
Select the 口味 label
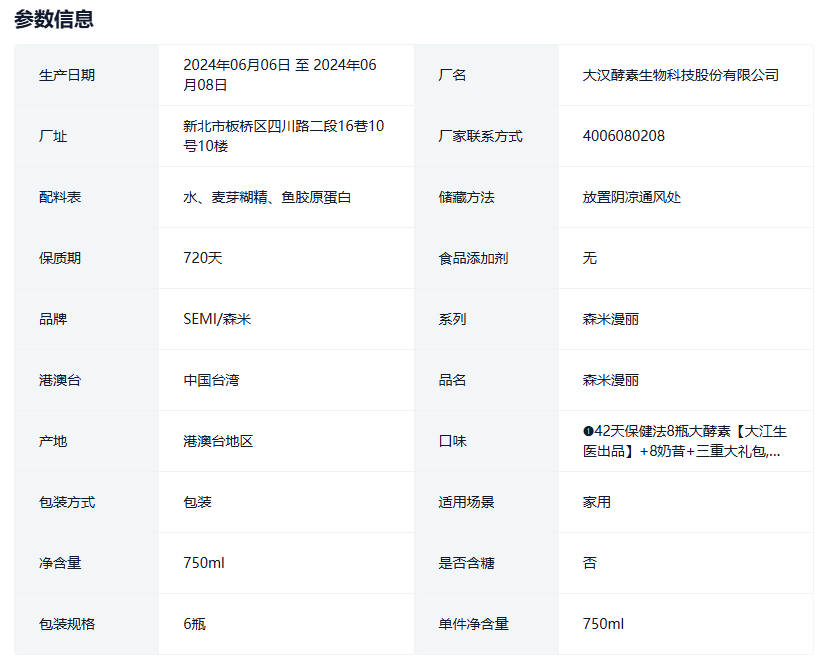tap(452, 441)
